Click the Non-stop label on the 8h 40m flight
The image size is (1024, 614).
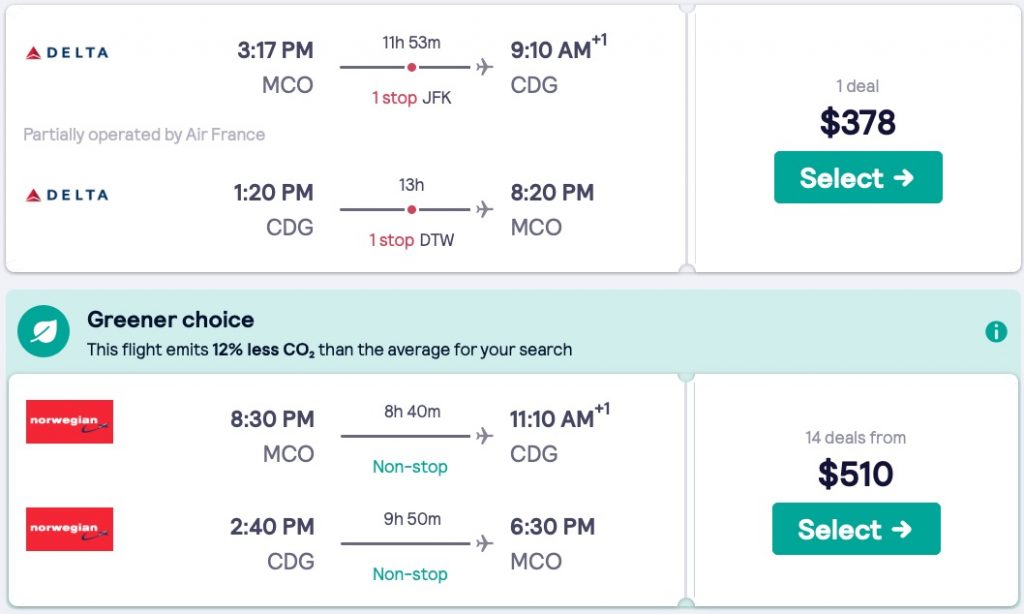tap(410, 467)
